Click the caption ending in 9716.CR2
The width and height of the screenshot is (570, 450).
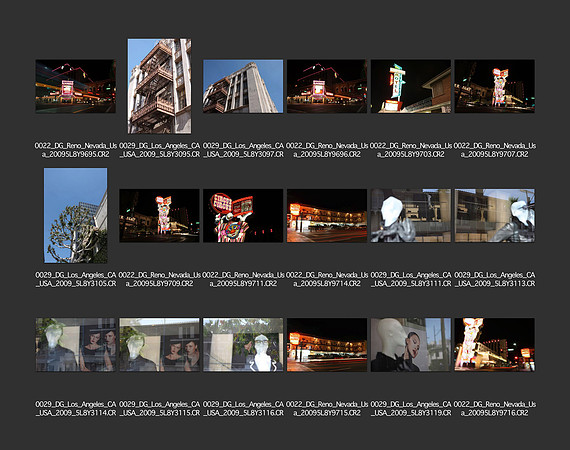(x=494, y=409)
